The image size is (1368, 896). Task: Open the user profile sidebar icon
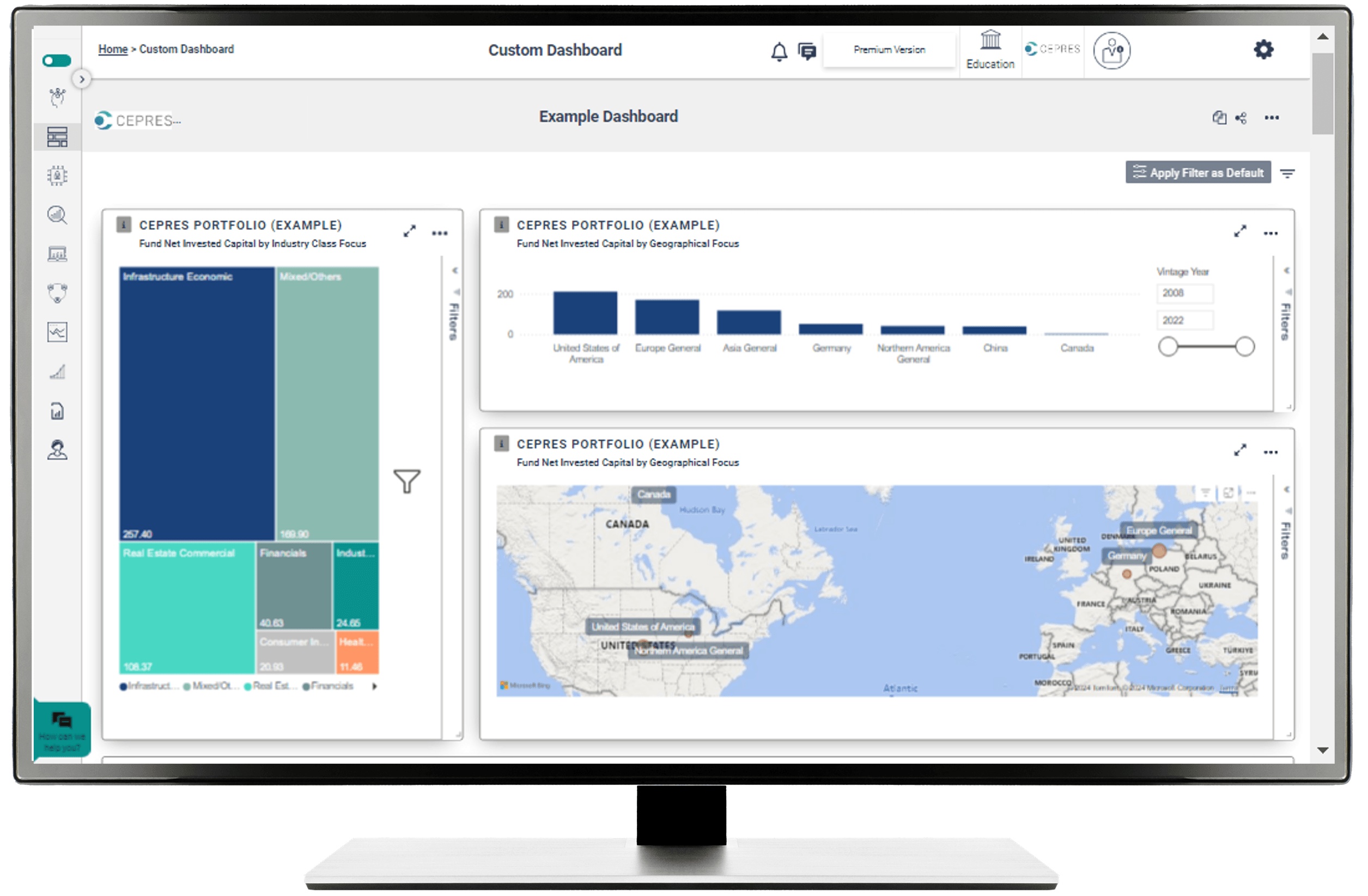pos(57,450)
